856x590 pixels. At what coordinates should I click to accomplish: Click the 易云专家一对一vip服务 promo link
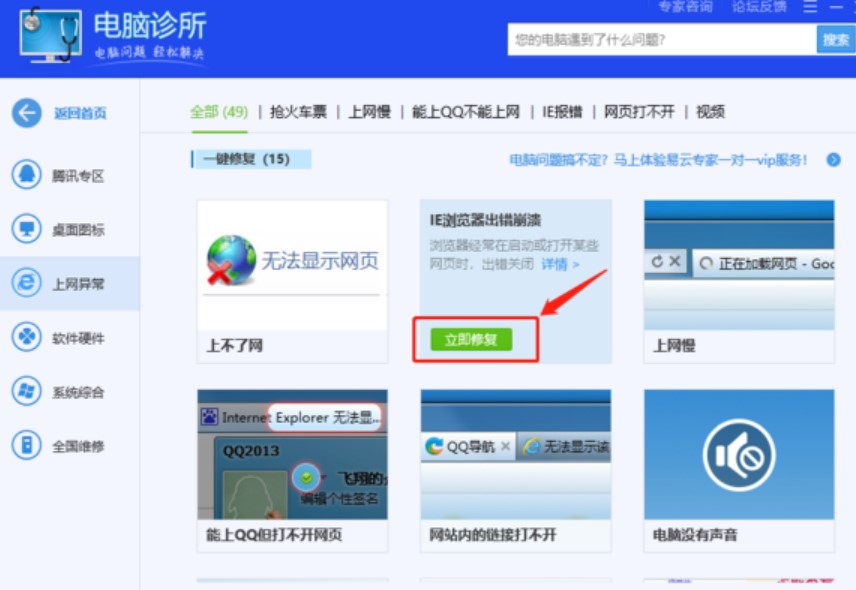click(x=658, y=160)
